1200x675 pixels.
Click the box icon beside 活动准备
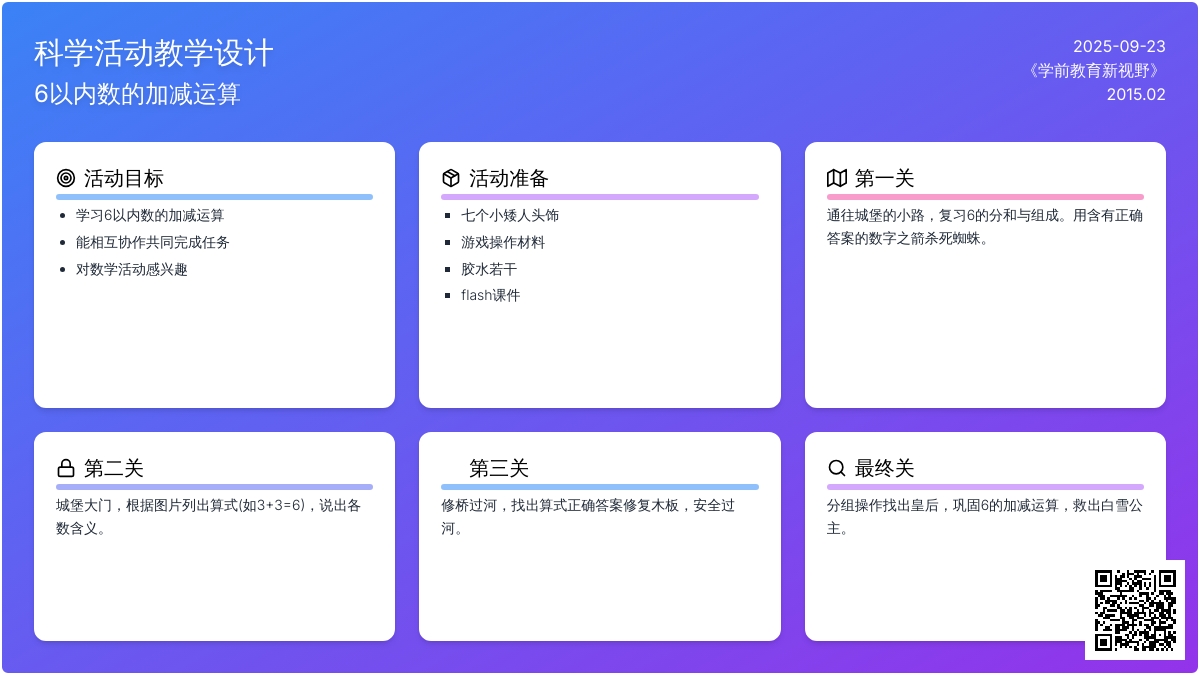(x=451, y=178)
